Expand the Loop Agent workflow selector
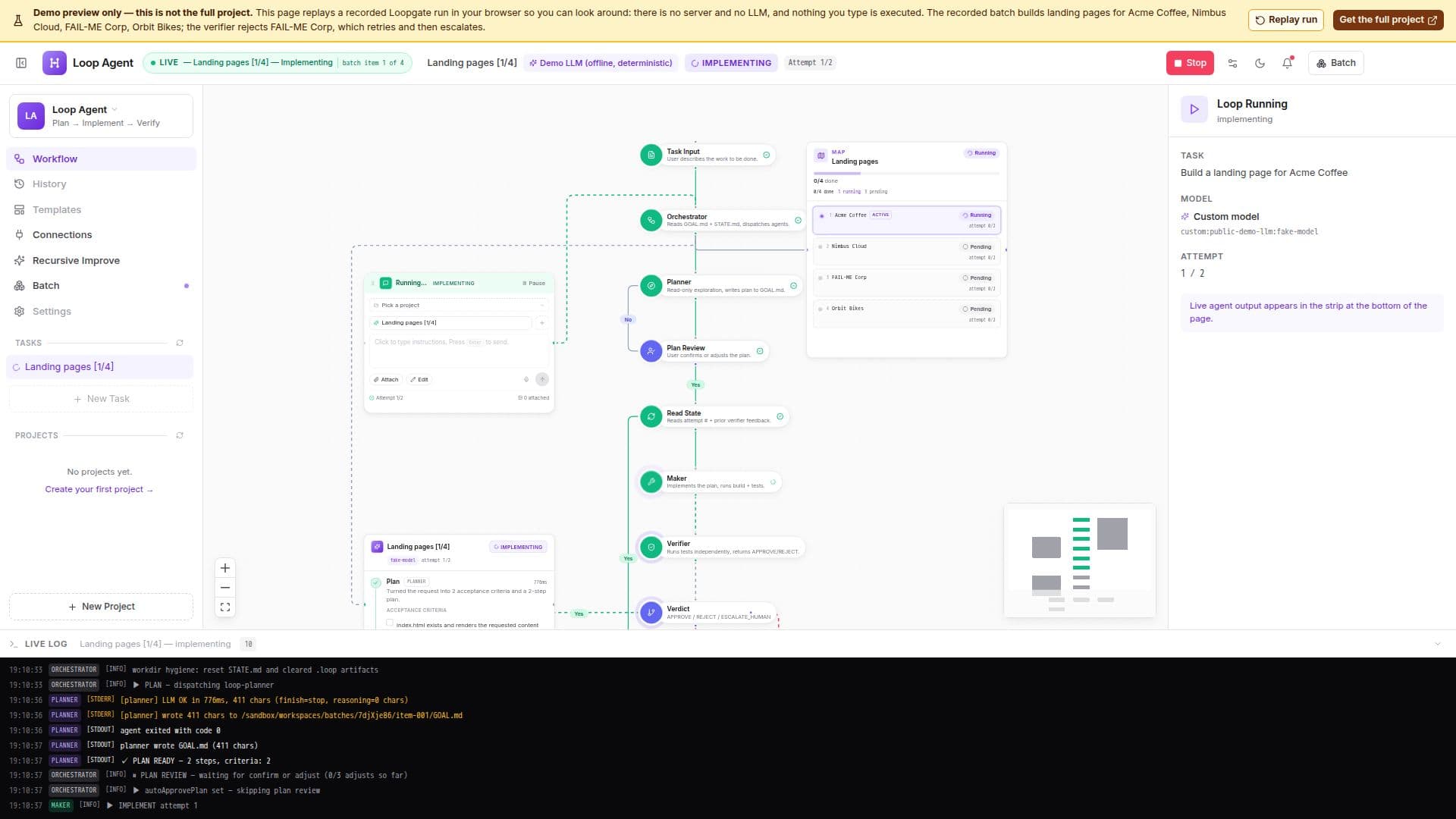This screenshot has height=819, width=1456. [x=101, y=116]
